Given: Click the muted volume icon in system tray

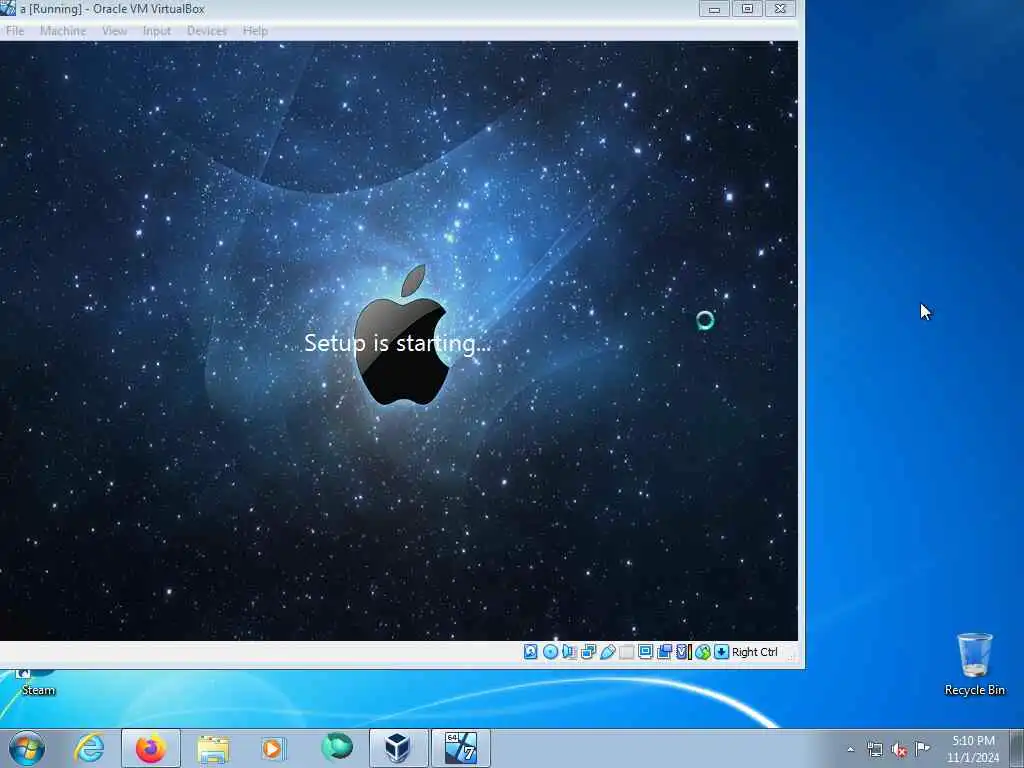Looking at the screenshot, I should coord(899,750).
